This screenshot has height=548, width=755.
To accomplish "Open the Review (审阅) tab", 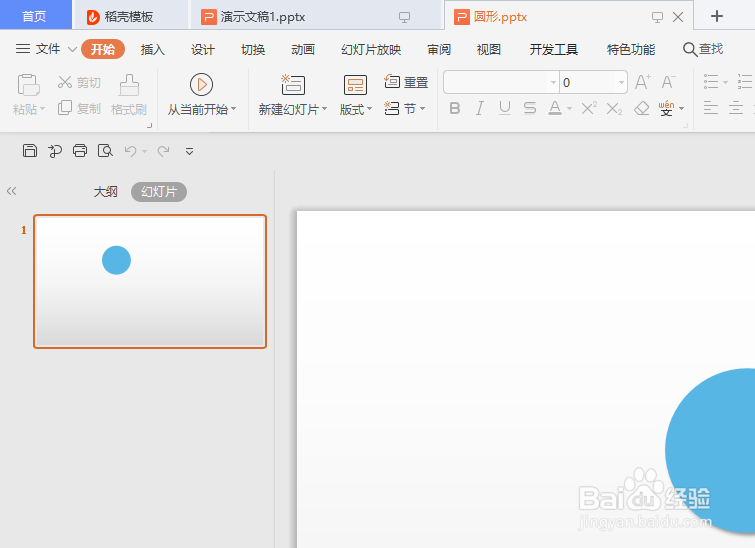I will coord(439,49).
